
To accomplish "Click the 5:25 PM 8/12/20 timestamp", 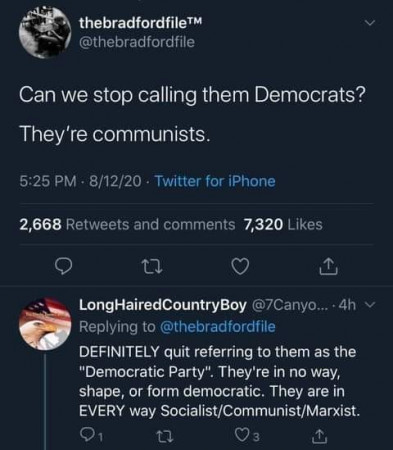I will point(80,181).
